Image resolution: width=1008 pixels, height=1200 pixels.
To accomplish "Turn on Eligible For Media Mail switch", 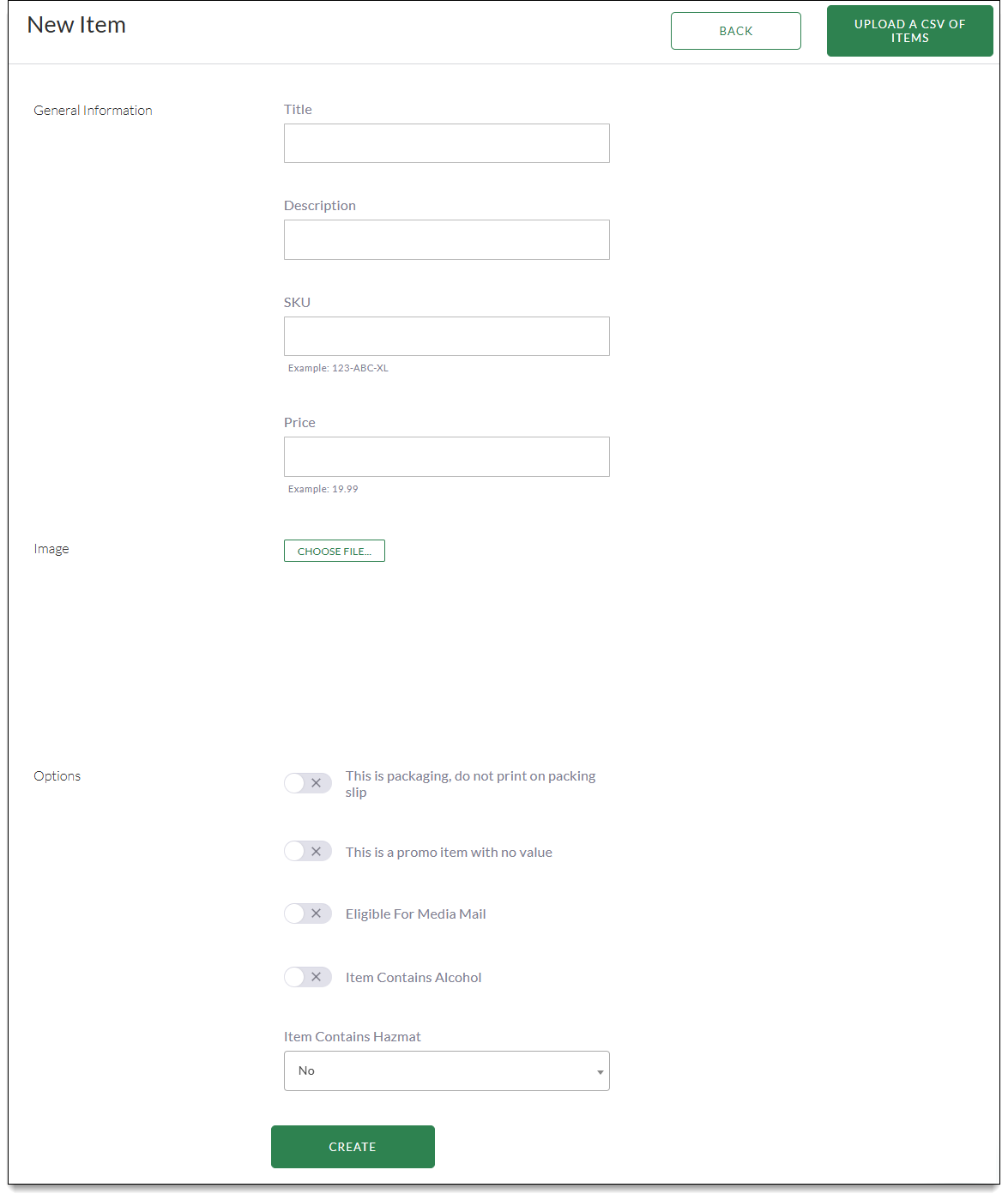I will click(307, 914).
